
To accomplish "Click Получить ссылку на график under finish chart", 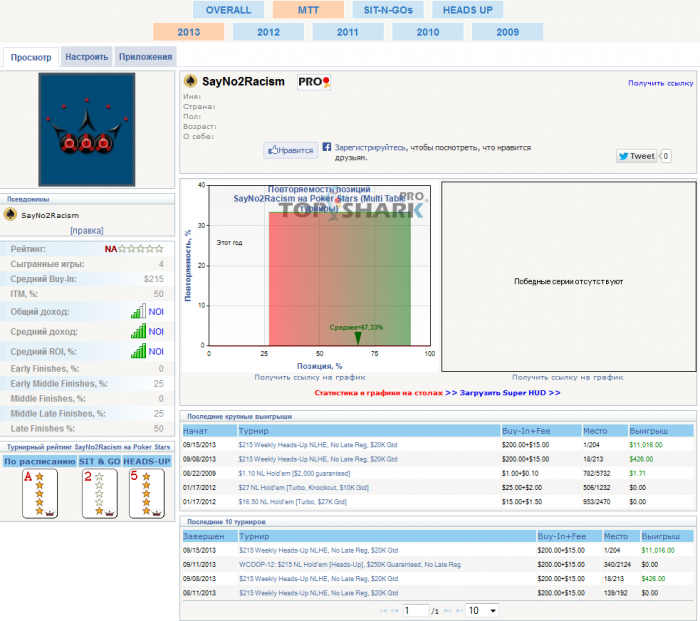I will [310, 377].
